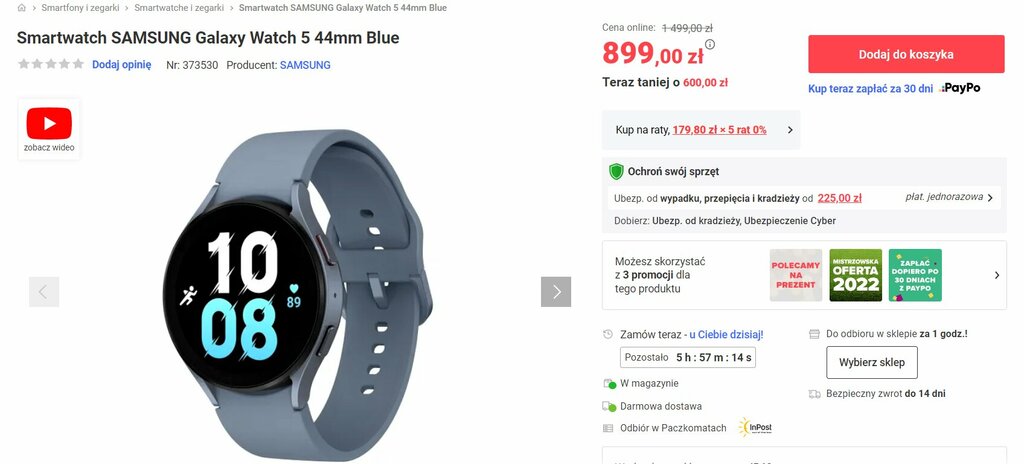Show the previous product image

click(44, 291)
